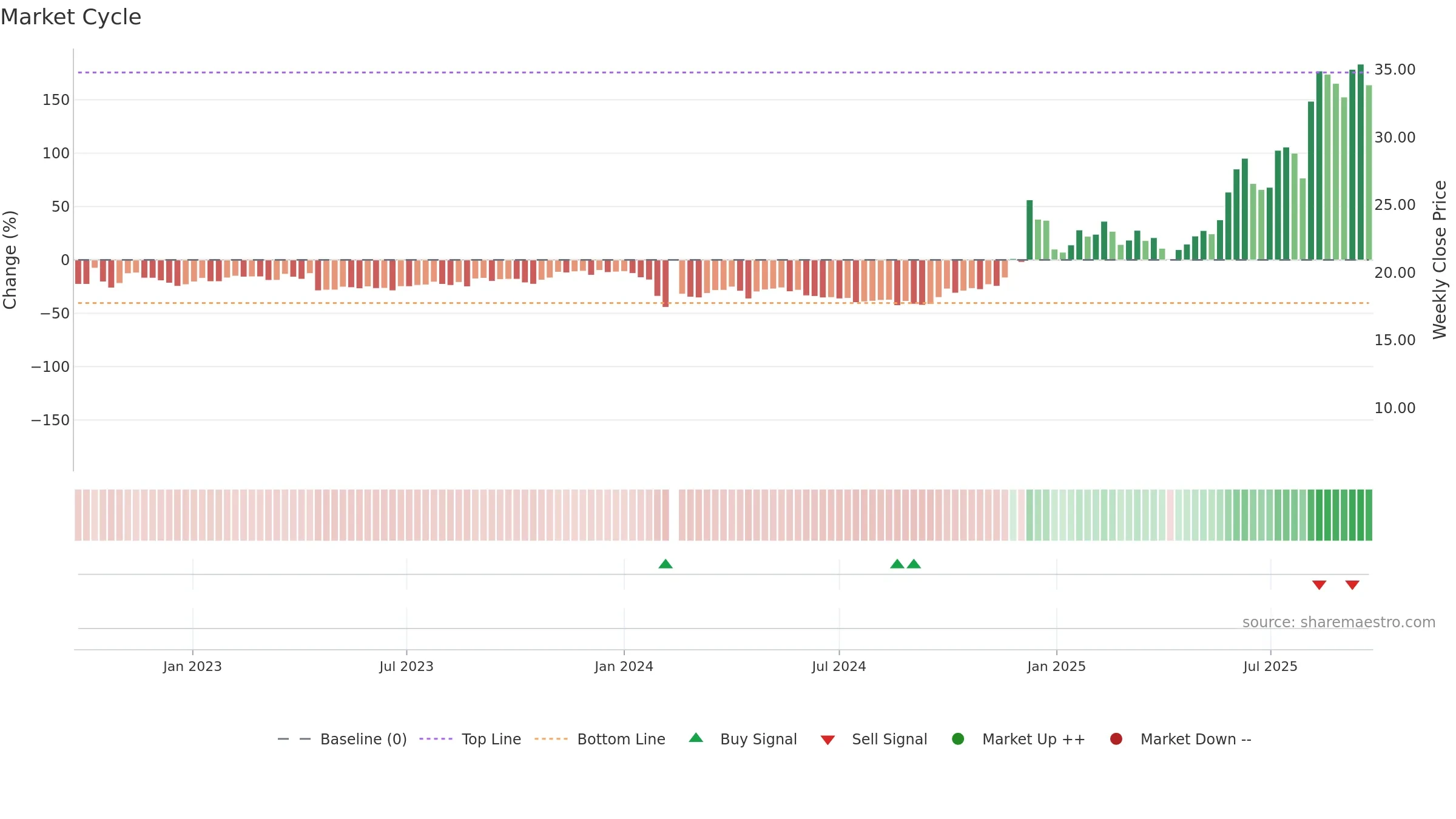Click the second of two adjacent buy markers
1456x819 pixels.
914,564
